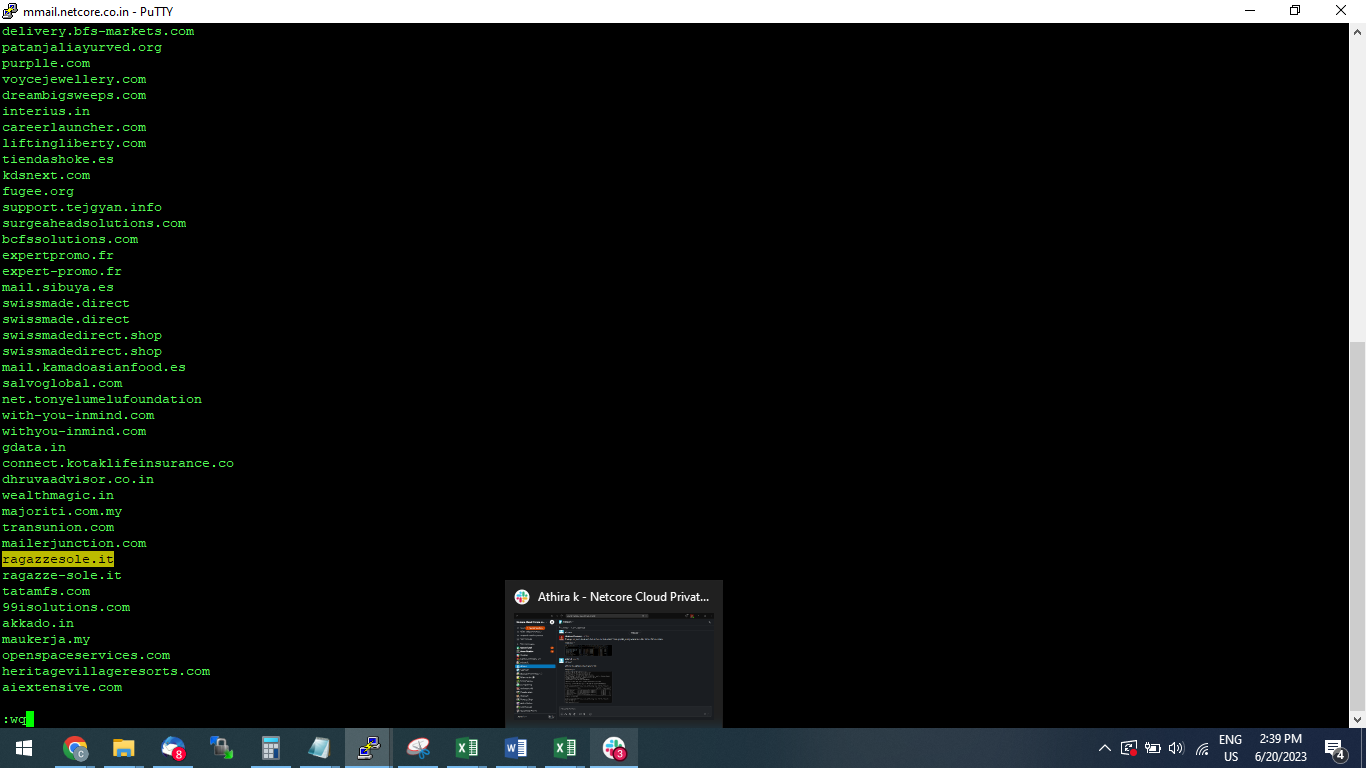Open the Notepad taskbar icon
This screenshot has width=1366, height=768.
[319, 748]
